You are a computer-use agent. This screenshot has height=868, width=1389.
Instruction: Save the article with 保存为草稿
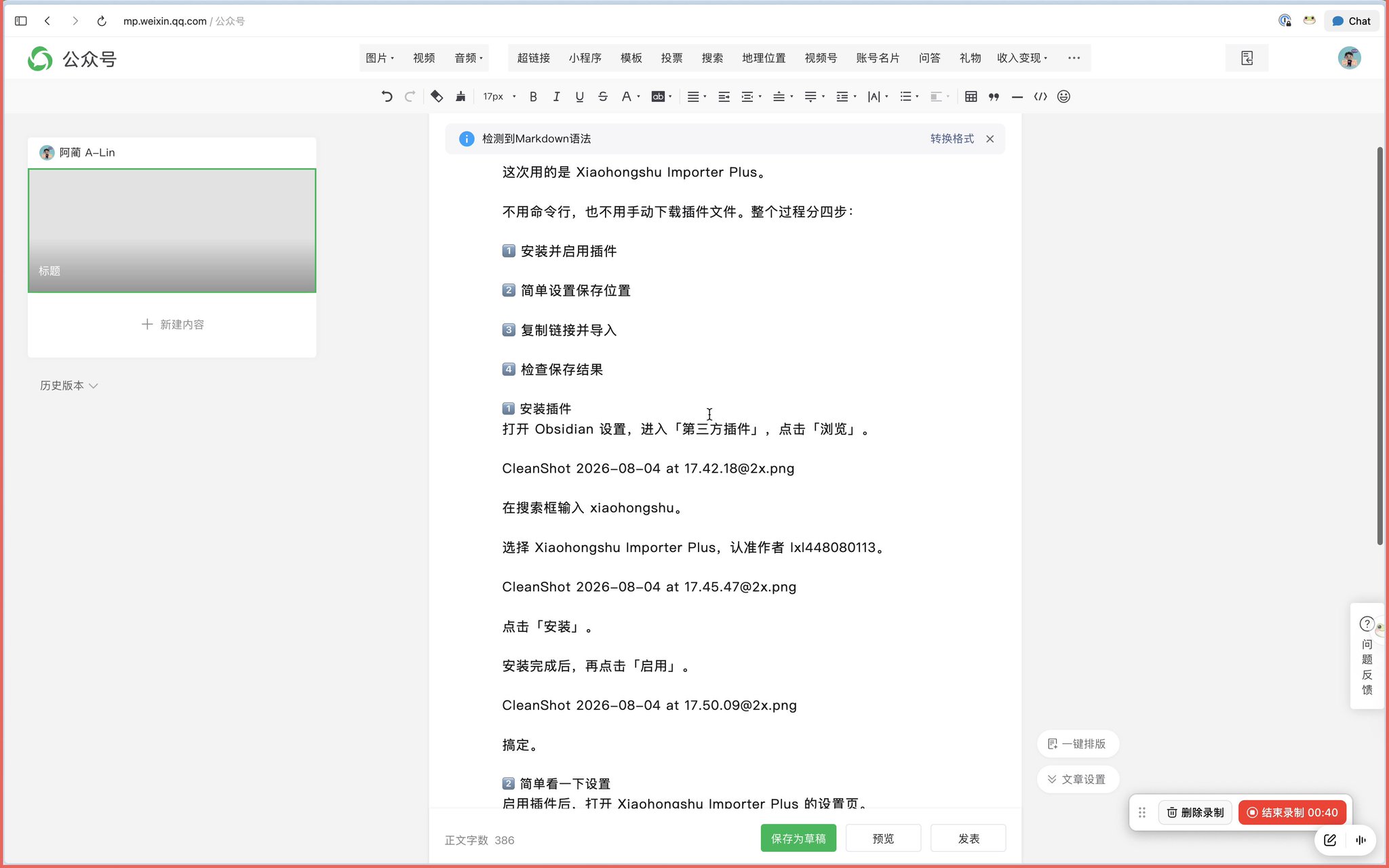[x=798, y=838]
